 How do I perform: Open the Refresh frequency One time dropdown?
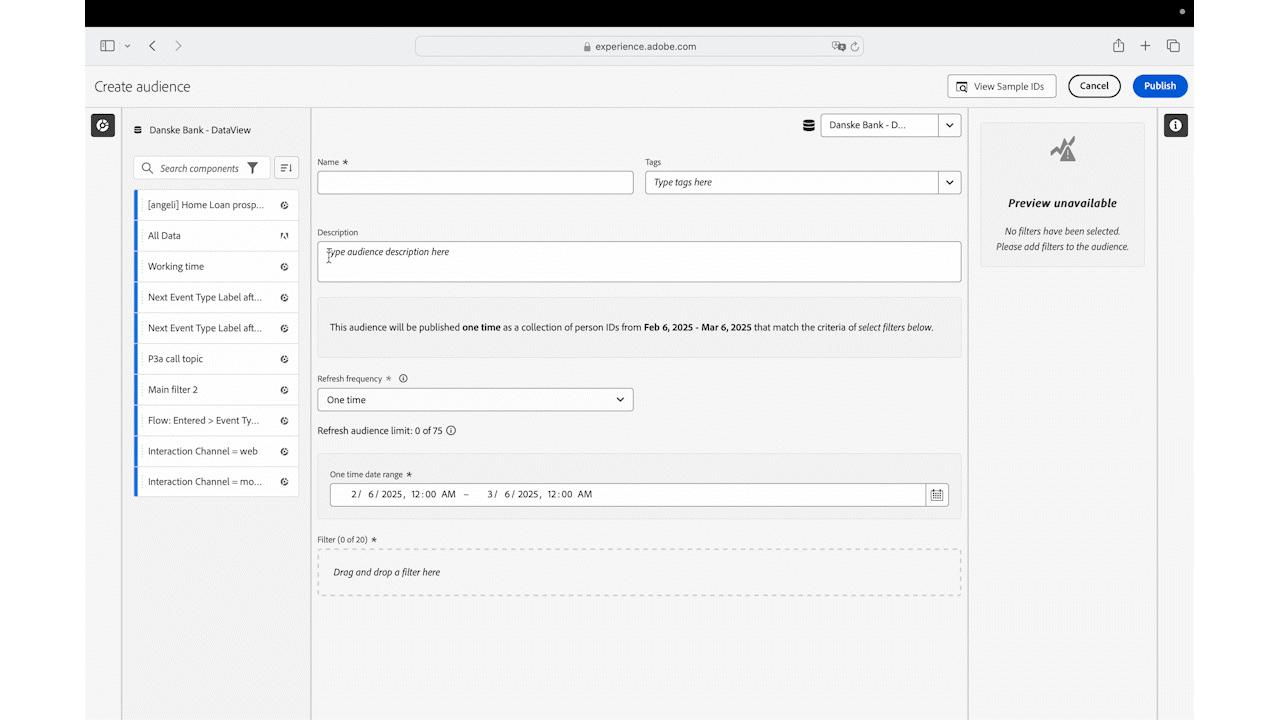[x=475, y=400]
